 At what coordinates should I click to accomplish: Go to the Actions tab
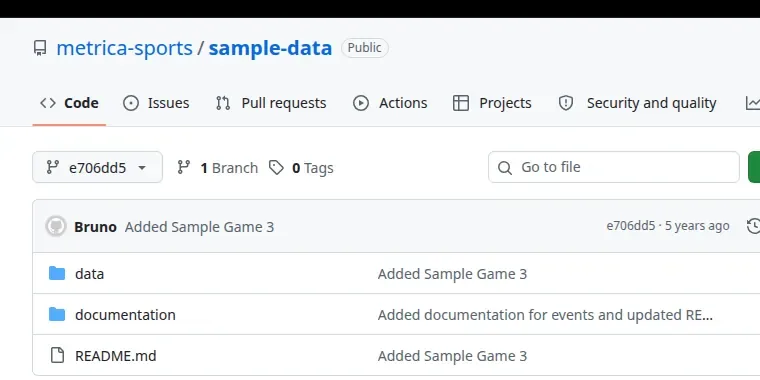(x=390, y=103)
